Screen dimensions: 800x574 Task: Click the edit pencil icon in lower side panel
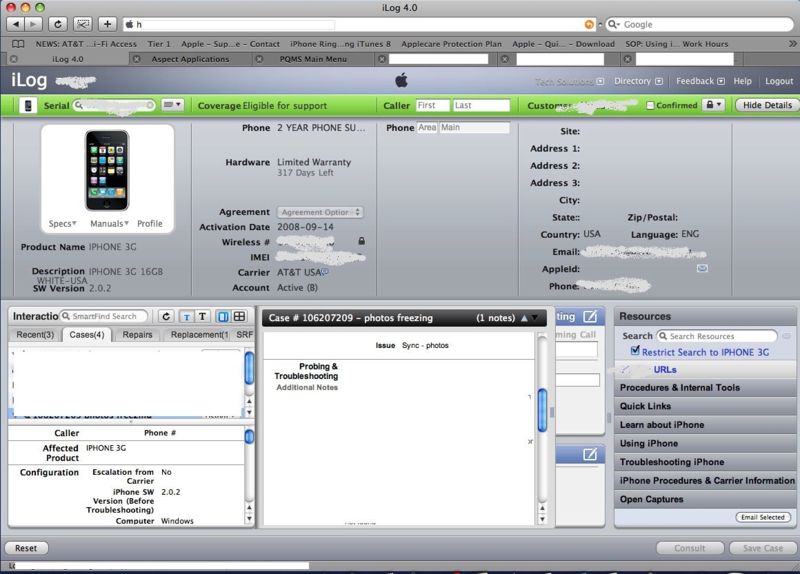[590, 454]
